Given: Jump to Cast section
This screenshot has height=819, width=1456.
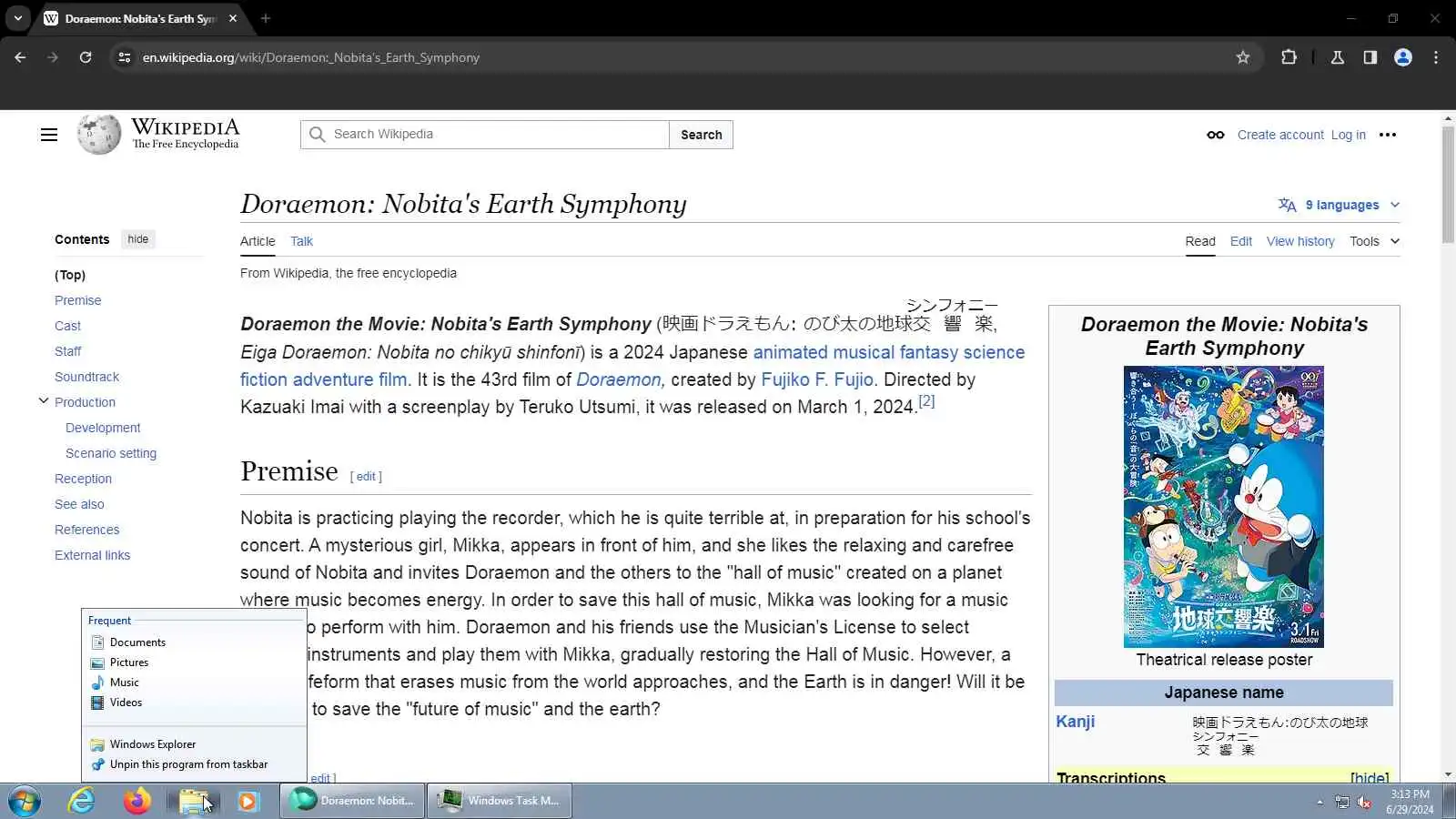Looking at the screenshot, I should point(67,326).
